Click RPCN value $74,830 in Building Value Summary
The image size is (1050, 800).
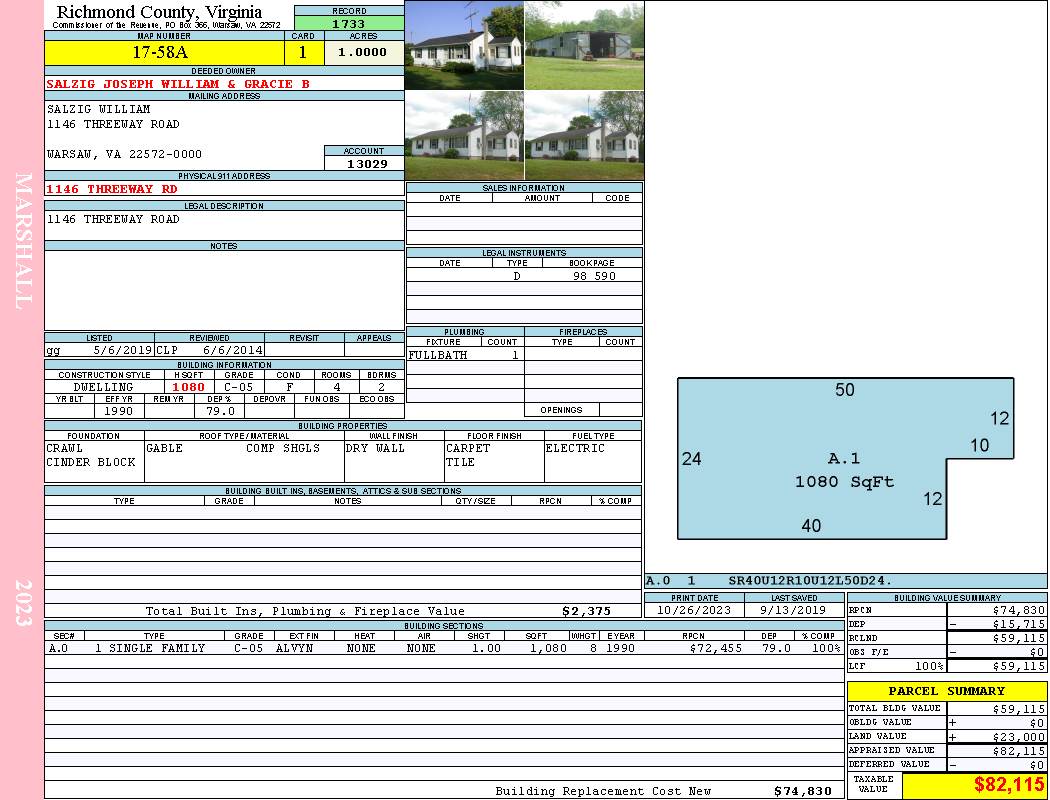(x=1019, y=610)
